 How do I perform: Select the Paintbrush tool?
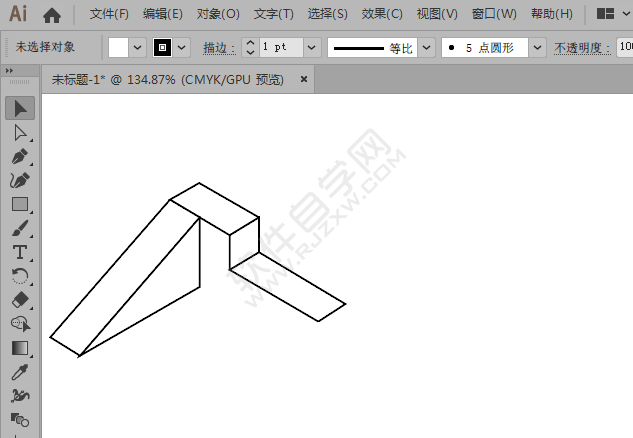(x=20, y=228)
